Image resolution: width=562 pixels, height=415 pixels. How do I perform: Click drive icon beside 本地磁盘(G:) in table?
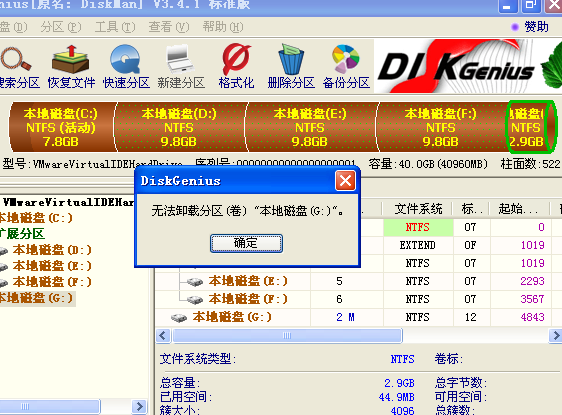point(179,318)
